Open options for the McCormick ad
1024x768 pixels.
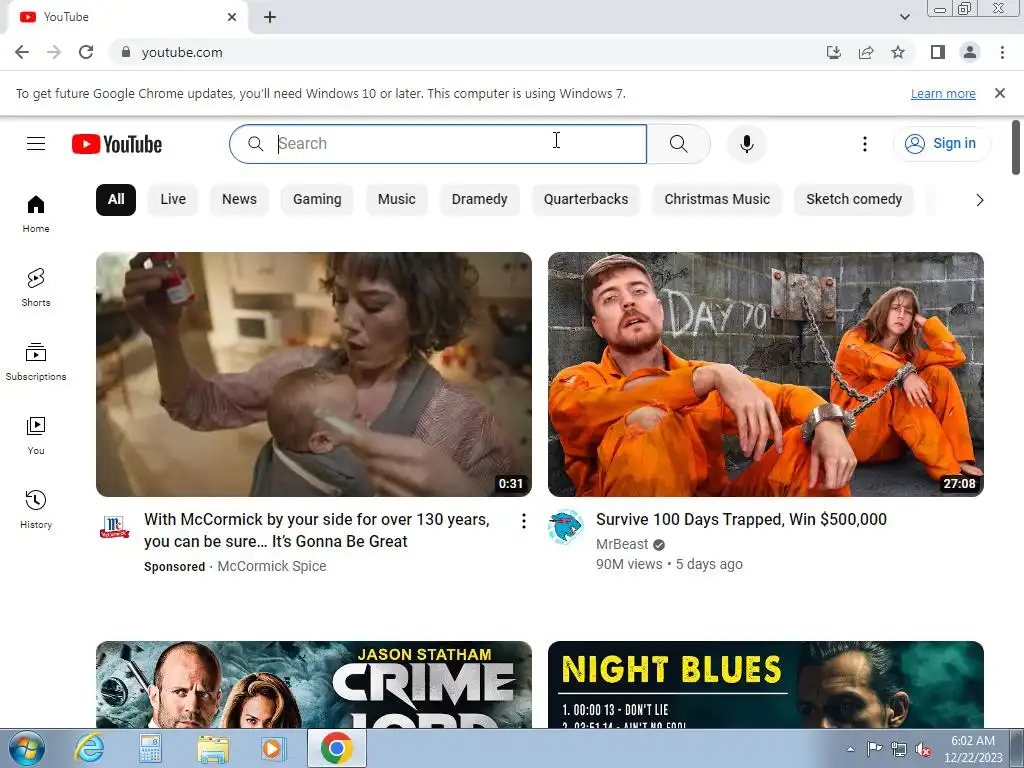[523, 520]
